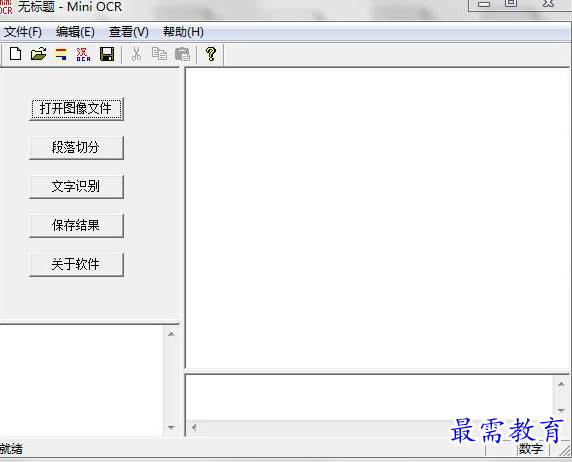Image resolution: width=572 pixels, height=462 pixels.
Task: Open the 文件(F) menu
Action: pyautogui.click(x=23, y=32)
